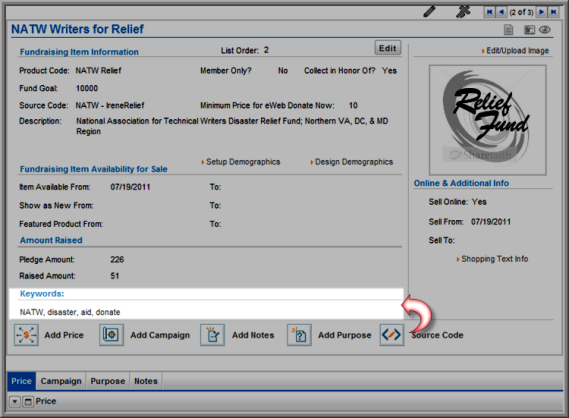Go to first record navigation arrow
569x418 pixels.
[x=490, y=12]
